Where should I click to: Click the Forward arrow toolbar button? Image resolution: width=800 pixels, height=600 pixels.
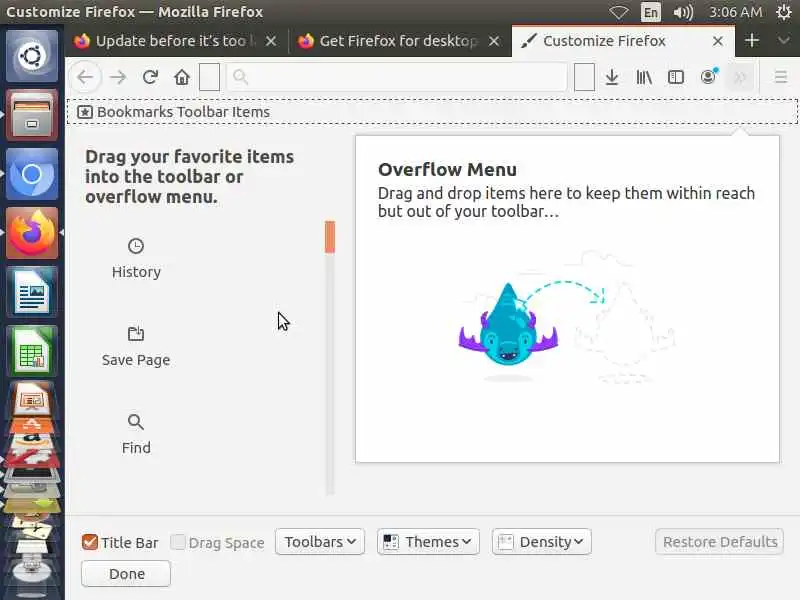pos(118,78)
